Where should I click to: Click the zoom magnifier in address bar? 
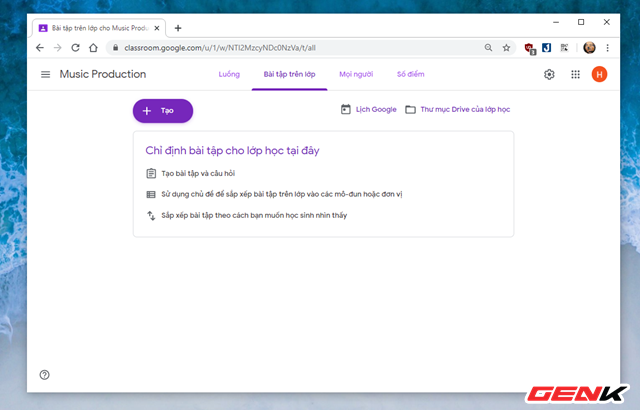(488, 48)
